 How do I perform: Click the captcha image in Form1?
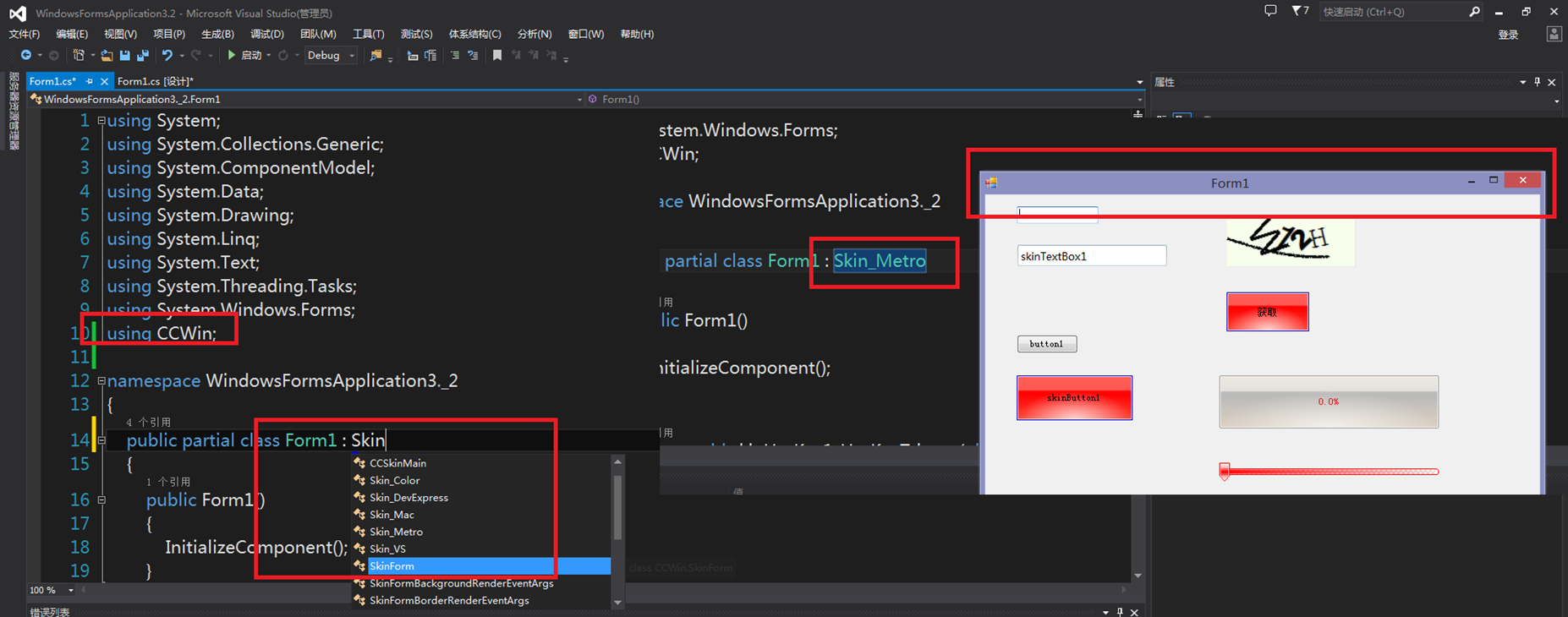pyautogui.click(x=1290, y=242)
